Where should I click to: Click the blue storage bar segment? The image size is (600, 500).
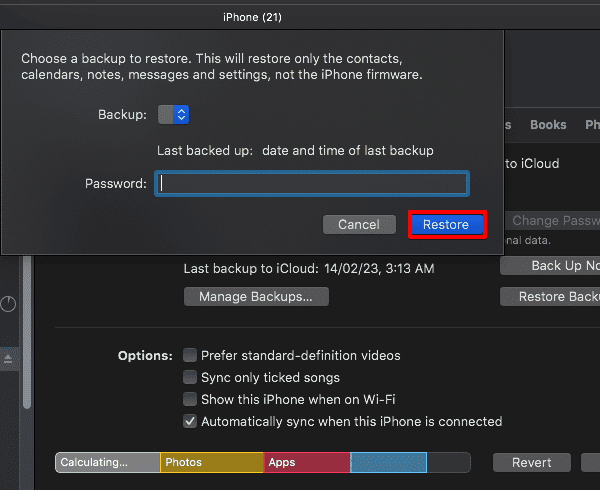(x=388, y=463)
